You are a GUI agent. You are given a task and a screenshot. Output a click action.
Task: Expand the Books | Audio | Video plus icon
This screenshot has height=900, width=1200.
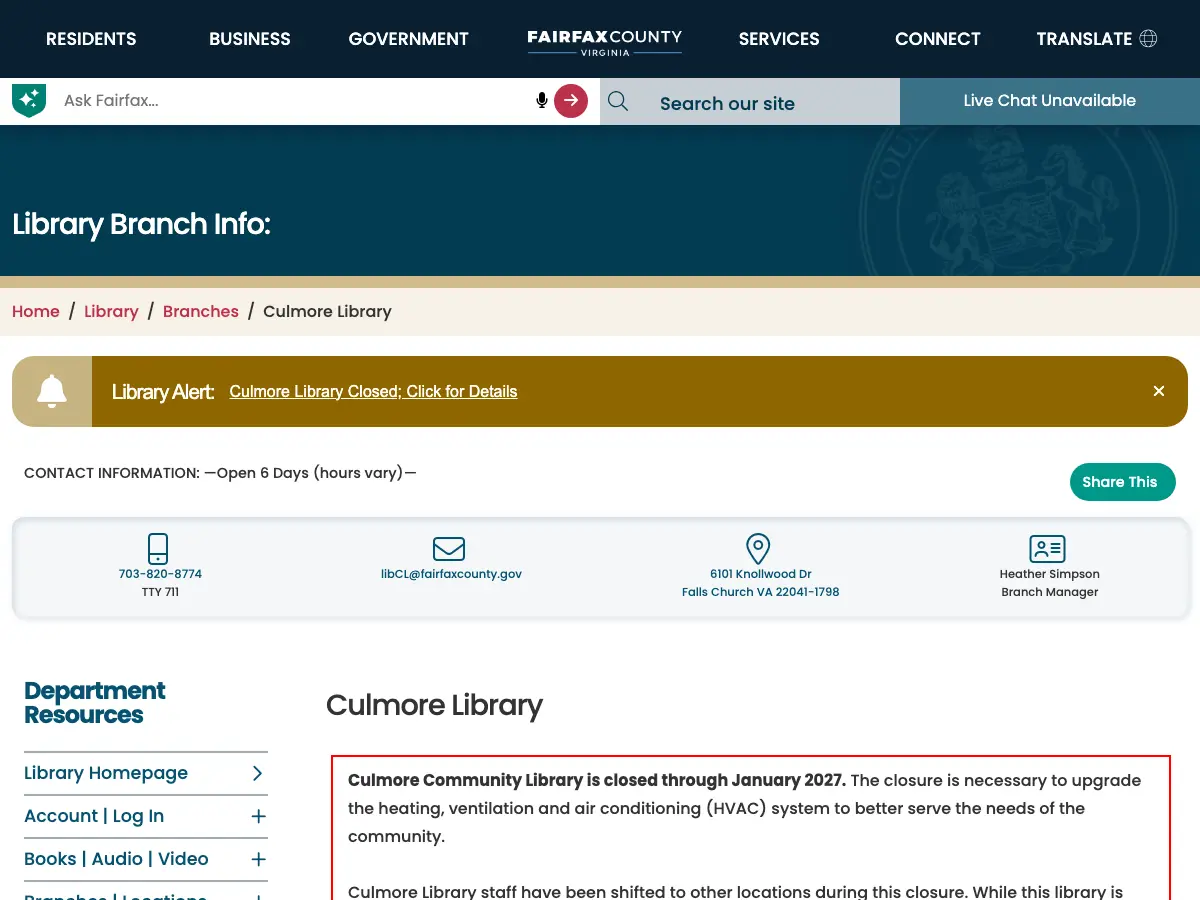pyautogui.click(x=258, y=859)
